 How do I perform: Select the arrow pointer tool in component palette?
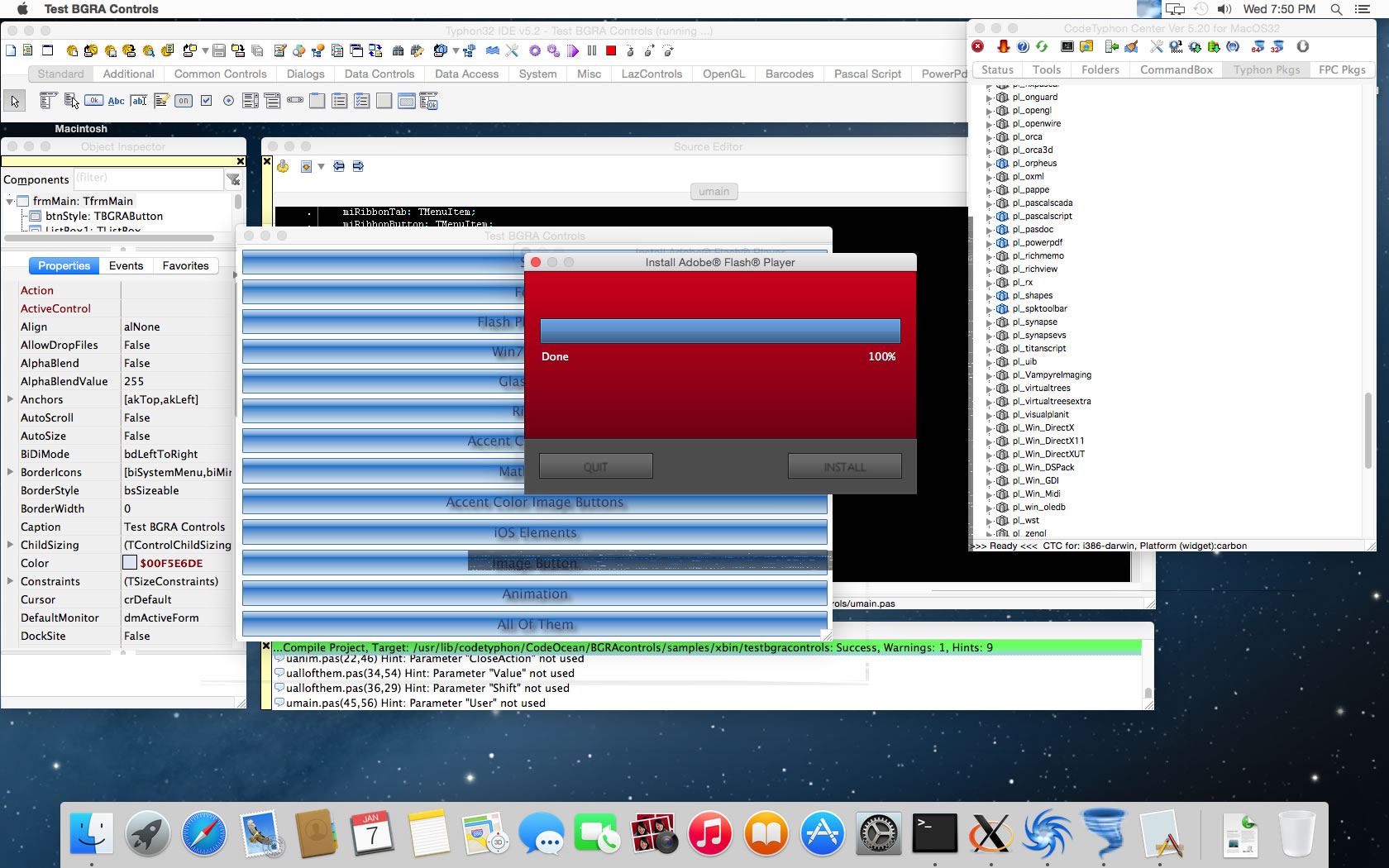click(15, 102)
